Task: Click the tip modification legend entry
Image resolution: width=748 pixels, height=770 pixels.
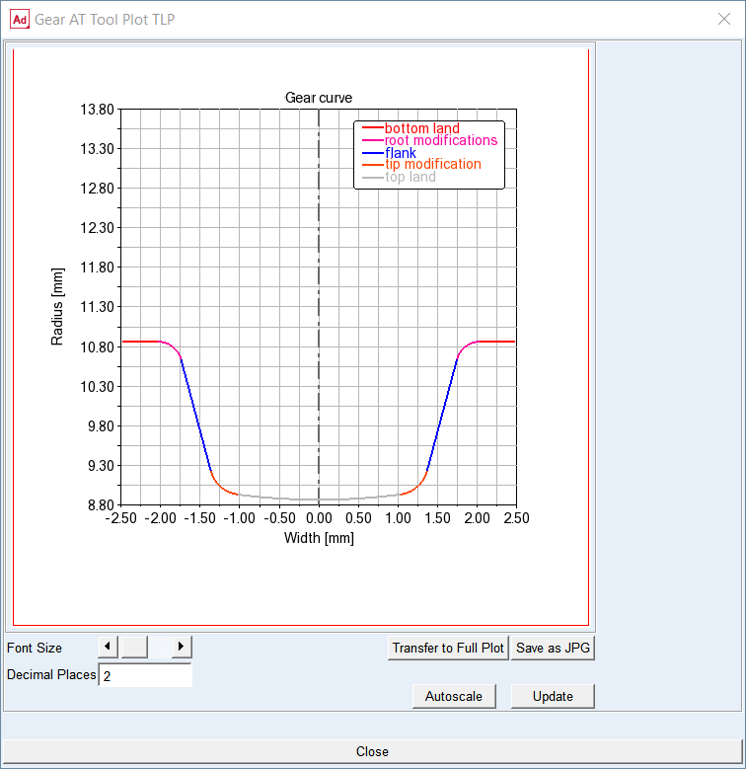Action: point(421,164)
